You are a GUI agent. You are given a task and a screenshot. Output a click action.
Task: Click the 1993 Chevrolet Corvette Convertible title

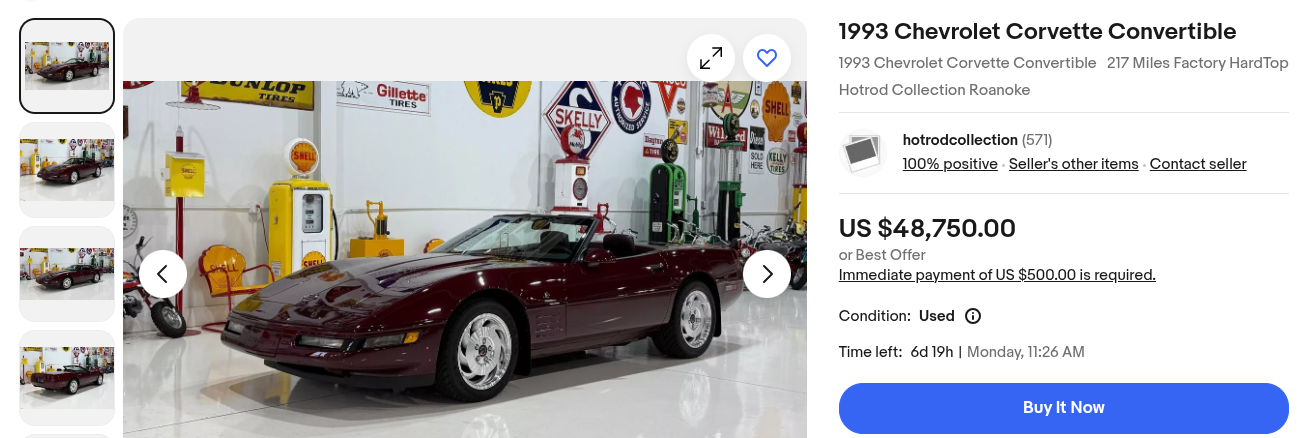(x=1037, y=31)
